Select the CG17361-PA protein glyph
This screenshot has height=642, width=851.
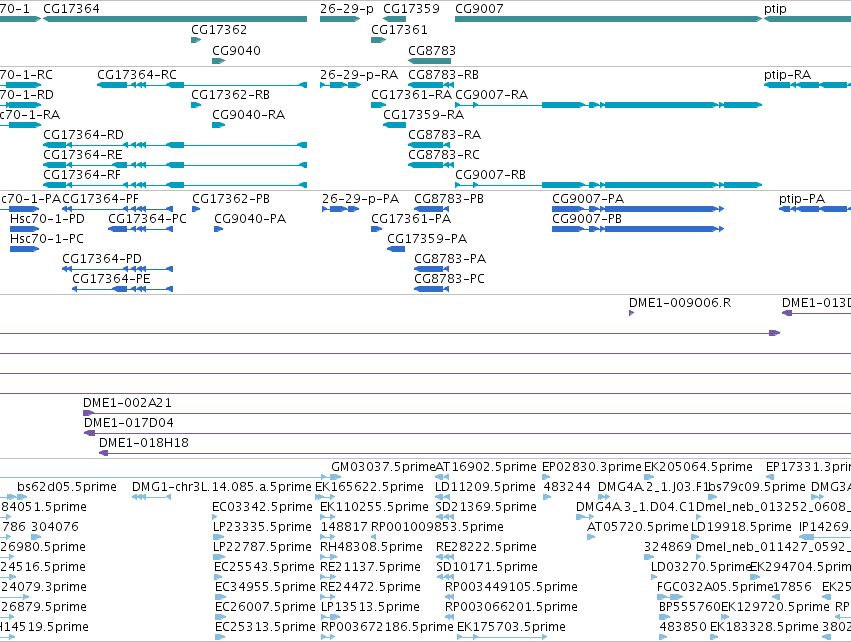point(377,229)
